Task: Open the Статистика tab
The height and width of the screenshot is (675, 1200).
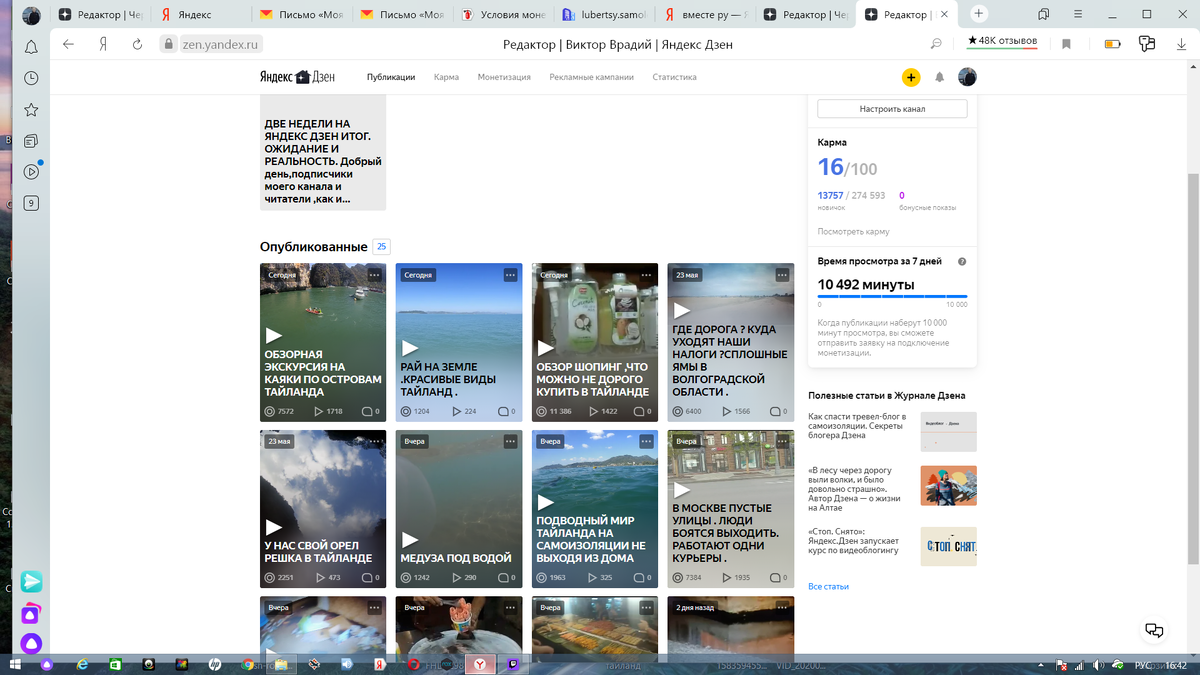Action: (x=674, y=77)
